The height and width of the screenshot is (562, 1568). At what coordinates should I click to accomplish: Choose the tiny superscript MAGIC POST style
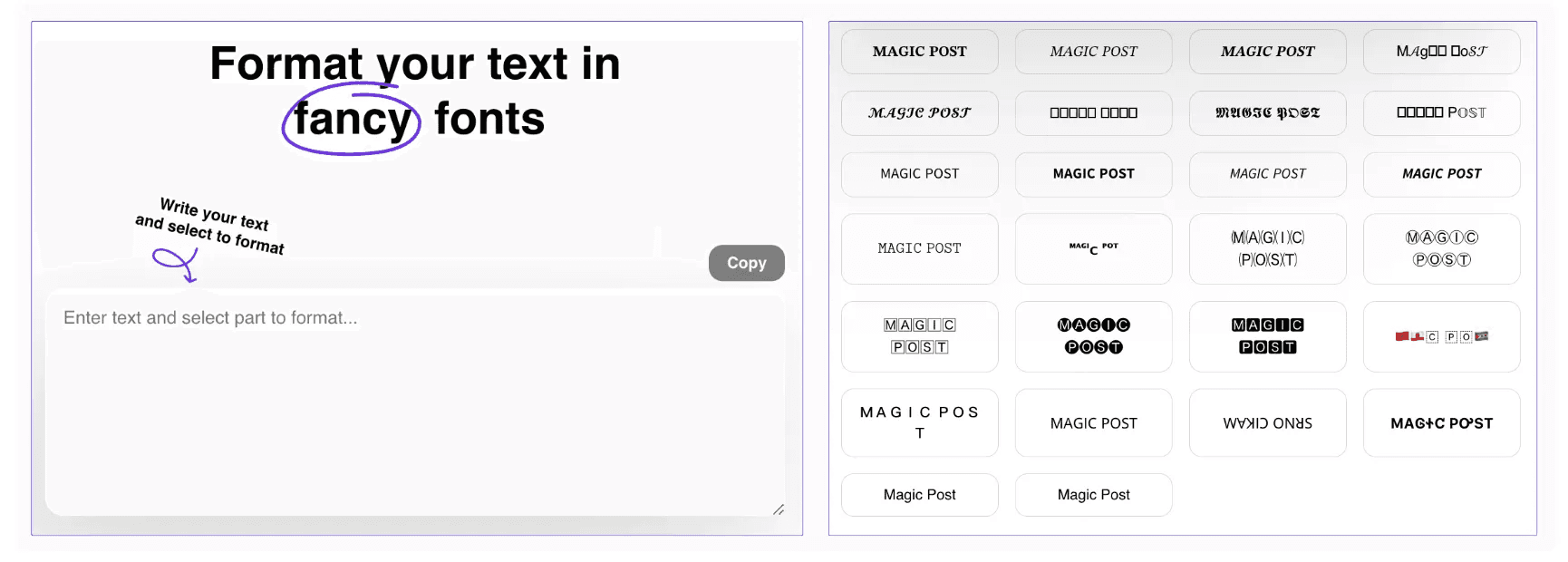point(1093,248)
